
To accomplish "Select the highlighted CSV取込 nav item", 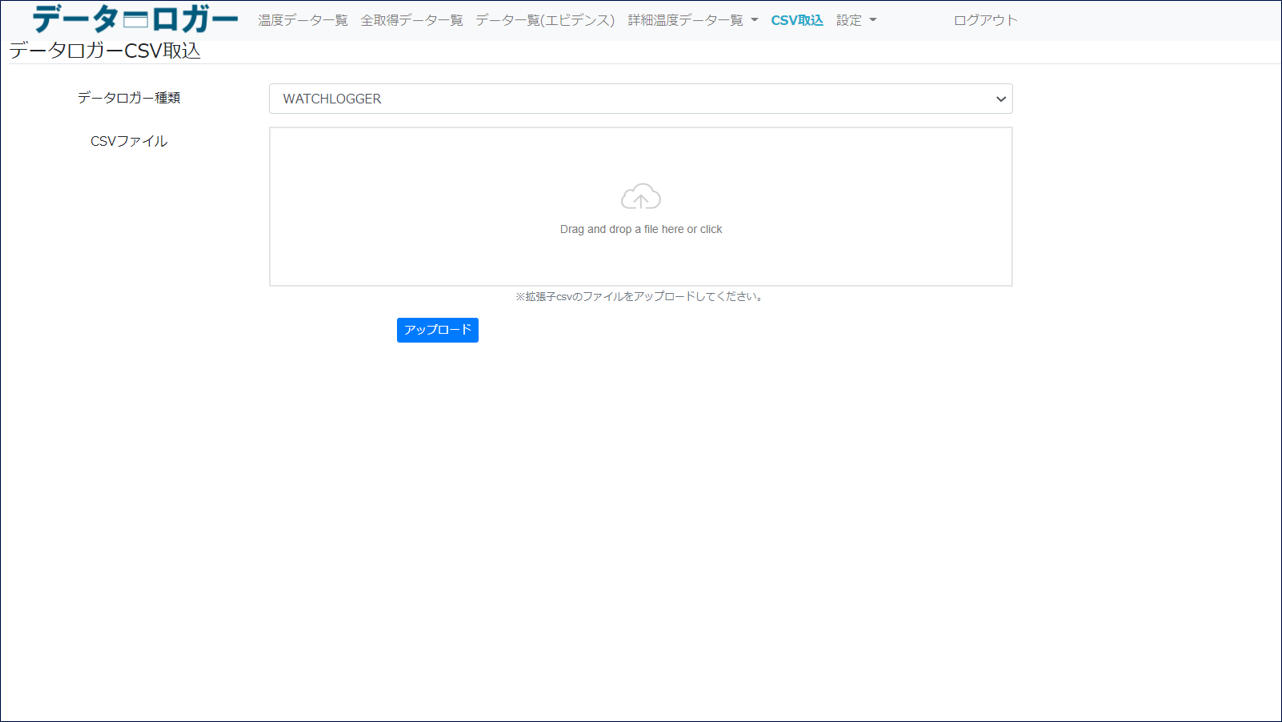I will 797,19.
